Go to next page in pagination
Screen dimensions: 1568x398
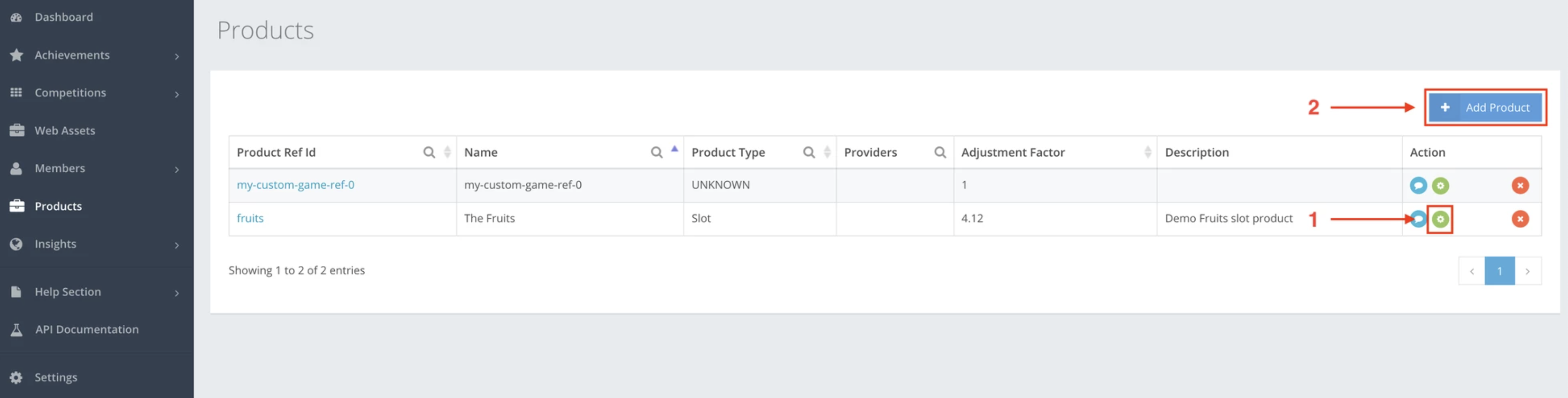point(1527,271)
